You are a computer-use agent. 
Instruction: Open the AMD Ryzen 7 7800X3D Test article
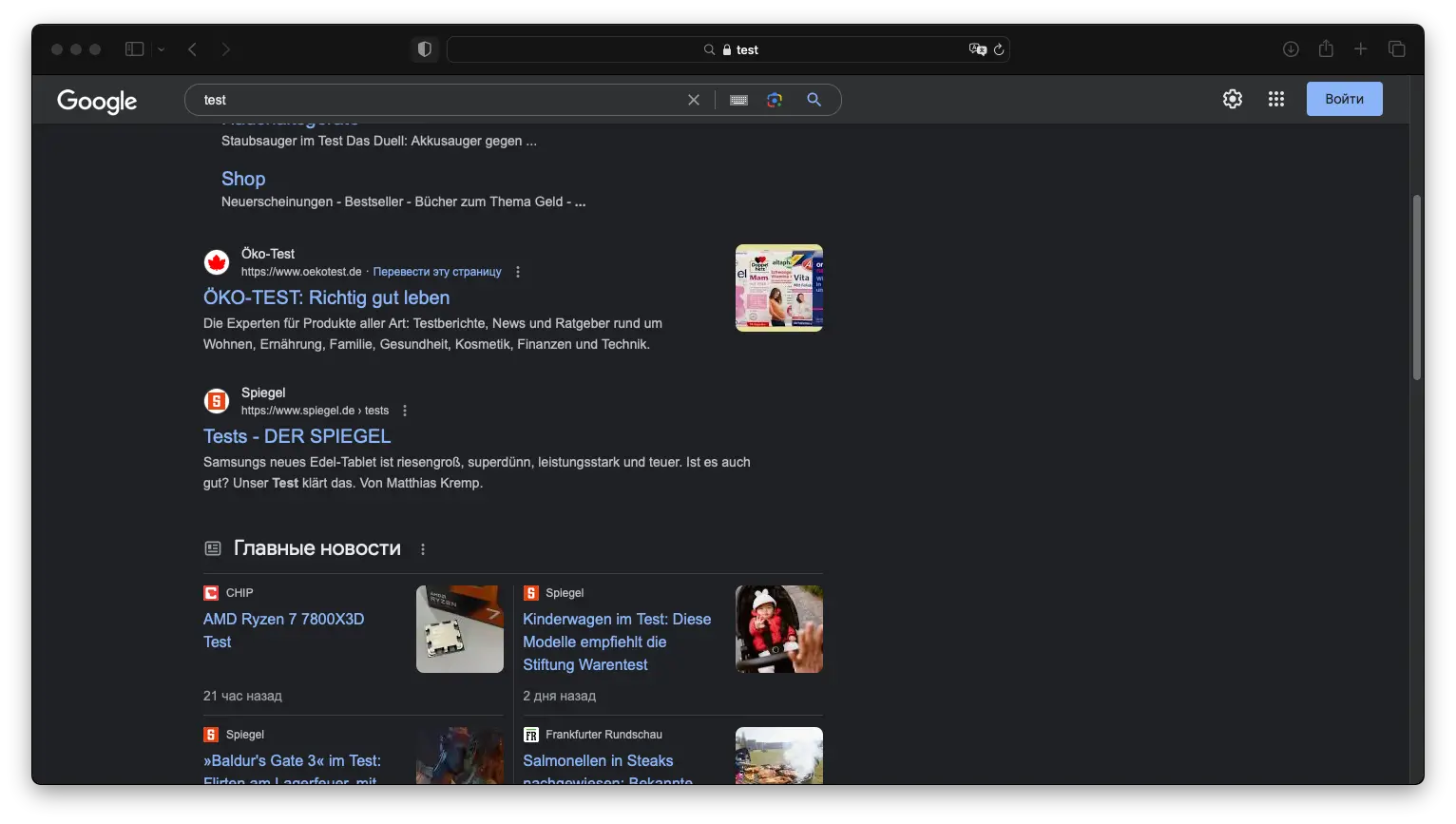(x=283, y=630)
